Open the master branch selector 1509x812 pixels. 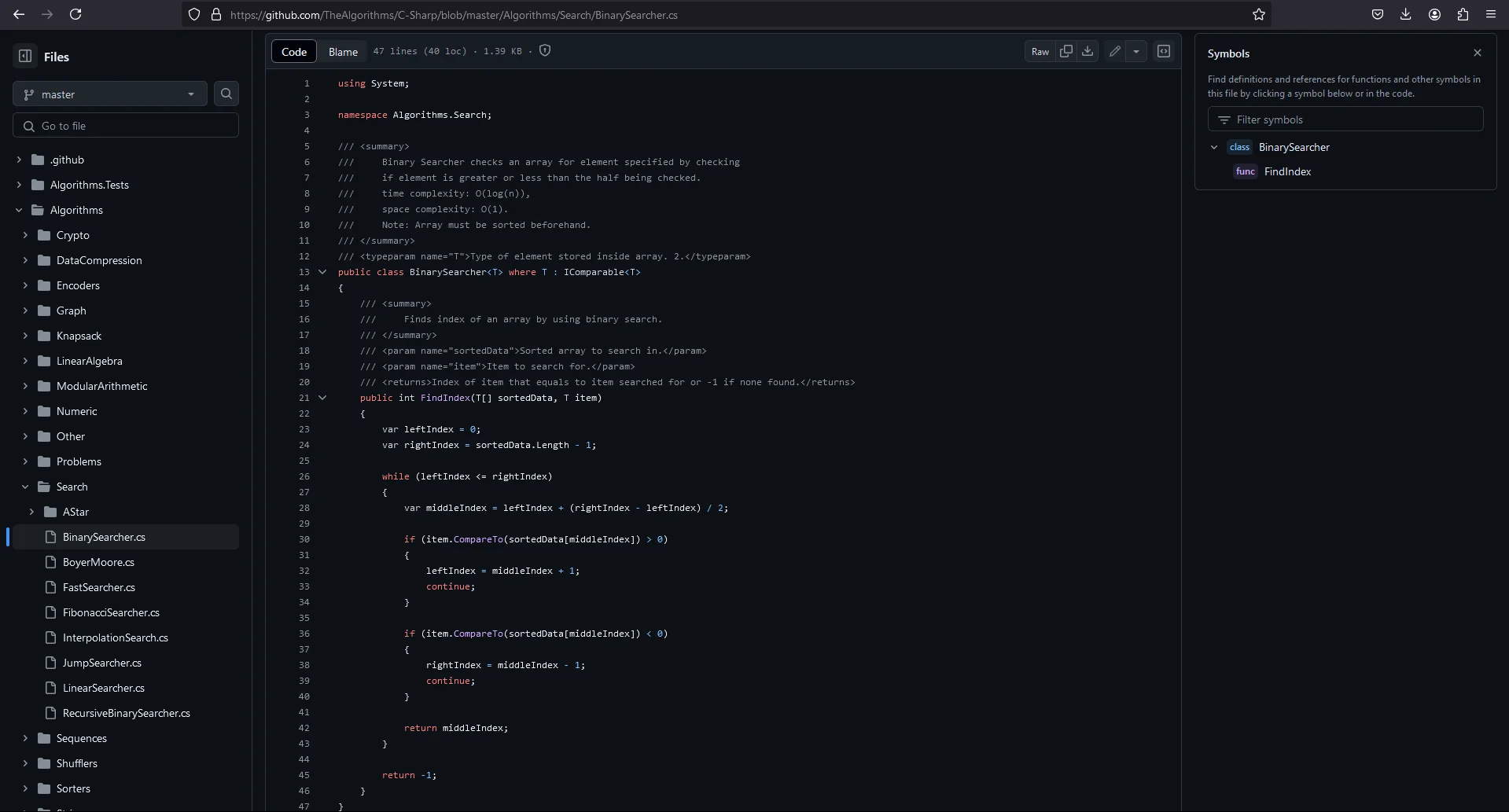110,94
